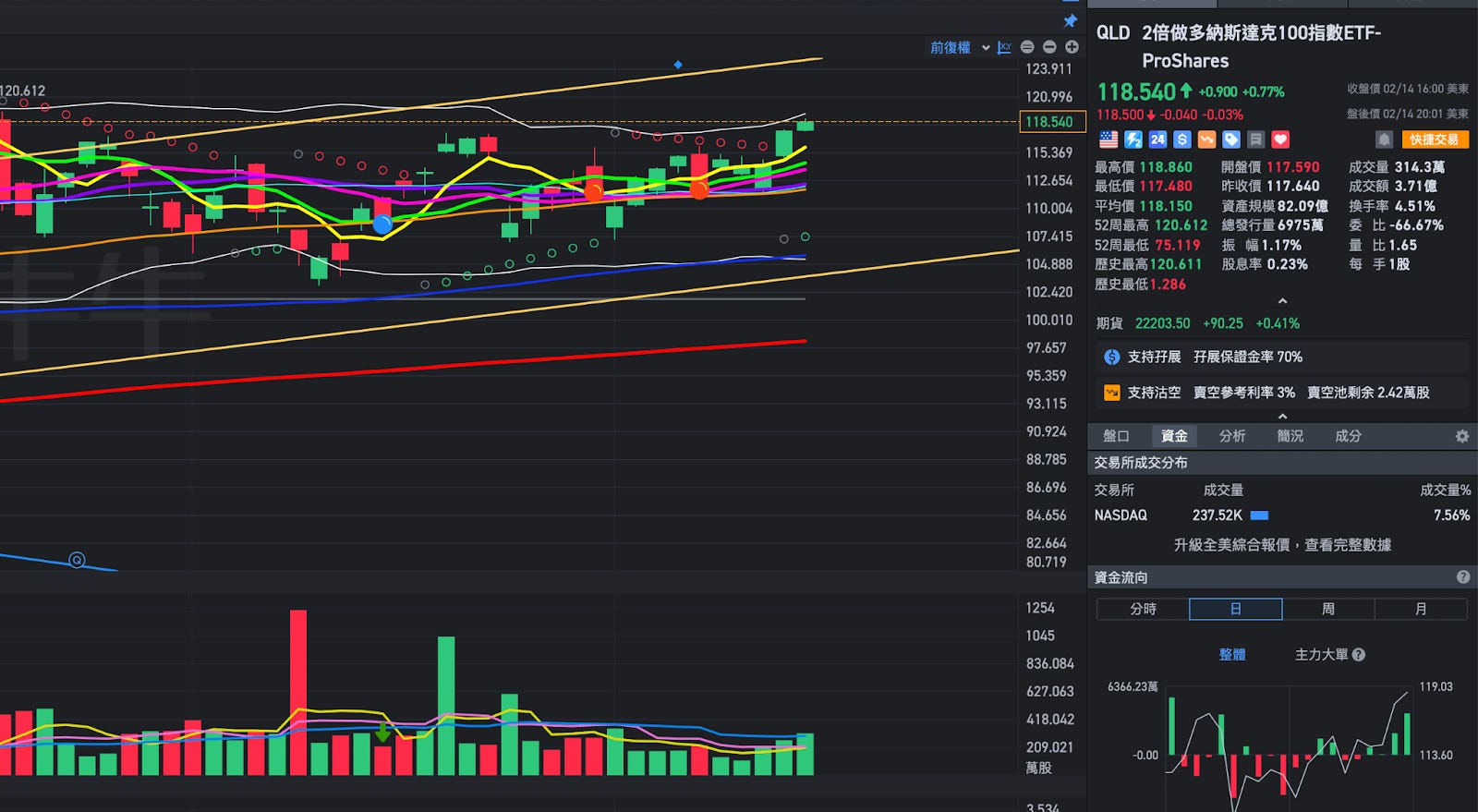Open the 簡況 tab
Viewport: 1478px width, 812px height.
pyautogui.click(x=1290, y=436)
